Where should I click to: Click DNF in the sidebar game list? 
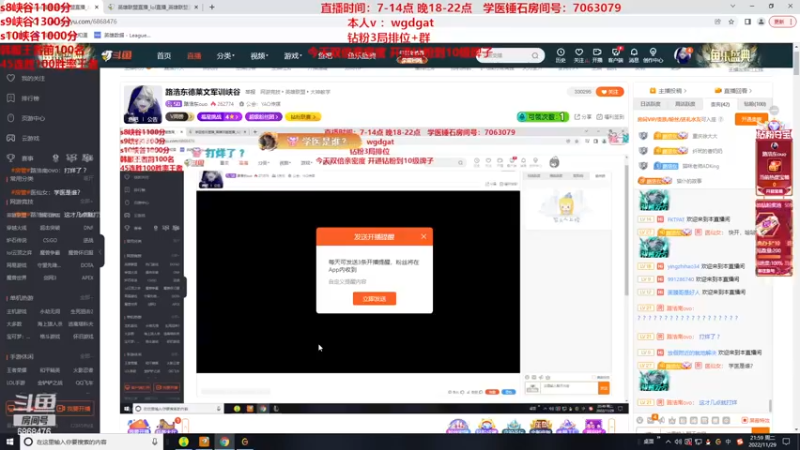(x=88, y=228)
